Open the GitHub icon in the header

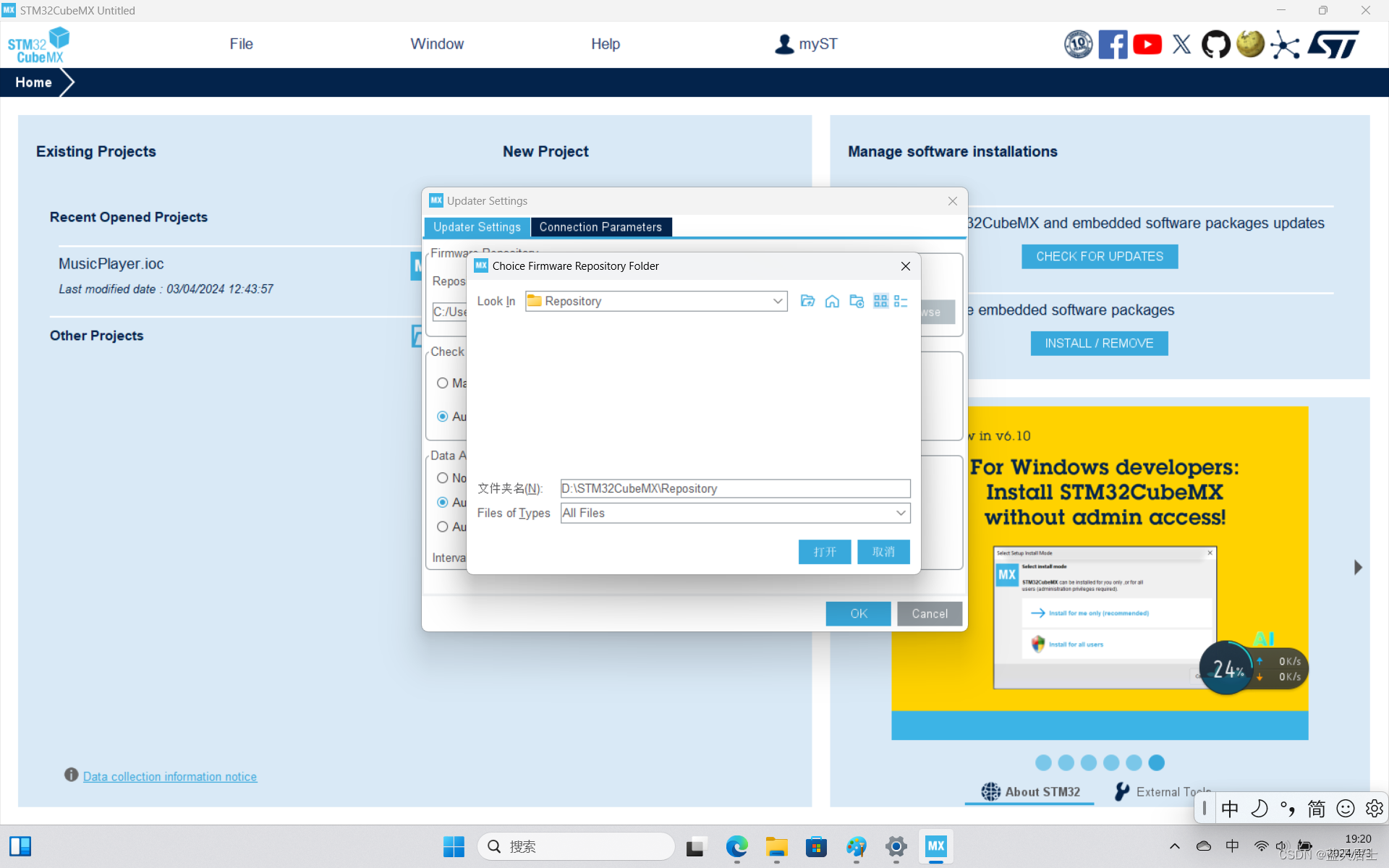(x=1215, y=45)
